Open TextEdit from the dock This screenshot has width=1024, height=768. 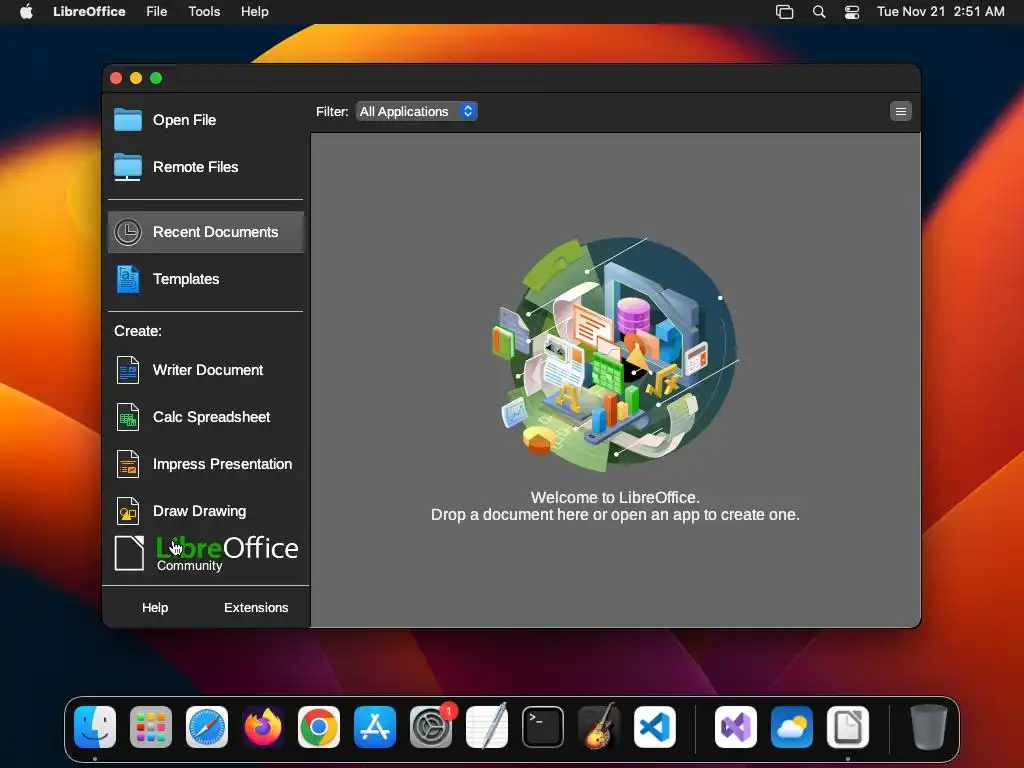(x=487, y=727)
